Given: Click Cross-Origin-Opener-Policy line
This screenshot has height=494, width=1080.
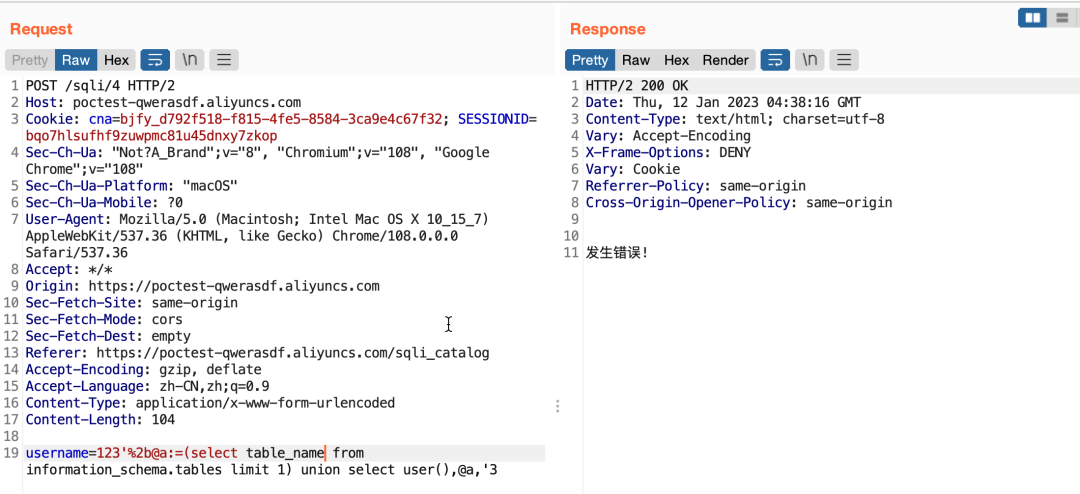Looking at the screenshot, I should coord(739,203).
